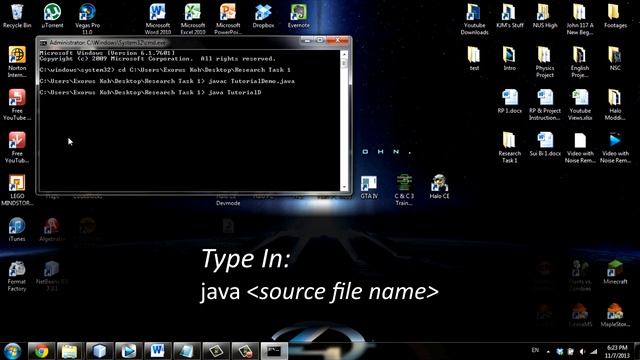Open the Physics Project folder
The height and width of the screenshot is (360, 640).
545,62
